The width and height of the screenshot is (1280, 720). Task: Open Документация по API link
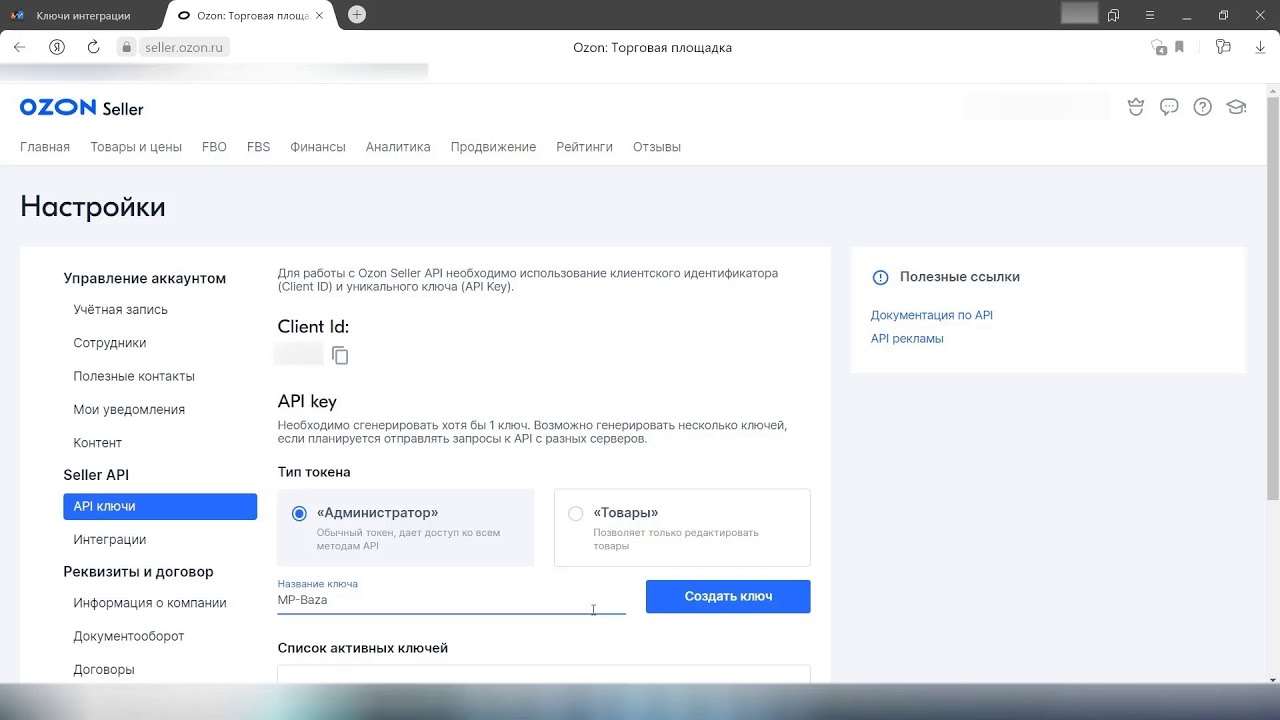pyautogui.click(x=931, y=315)
